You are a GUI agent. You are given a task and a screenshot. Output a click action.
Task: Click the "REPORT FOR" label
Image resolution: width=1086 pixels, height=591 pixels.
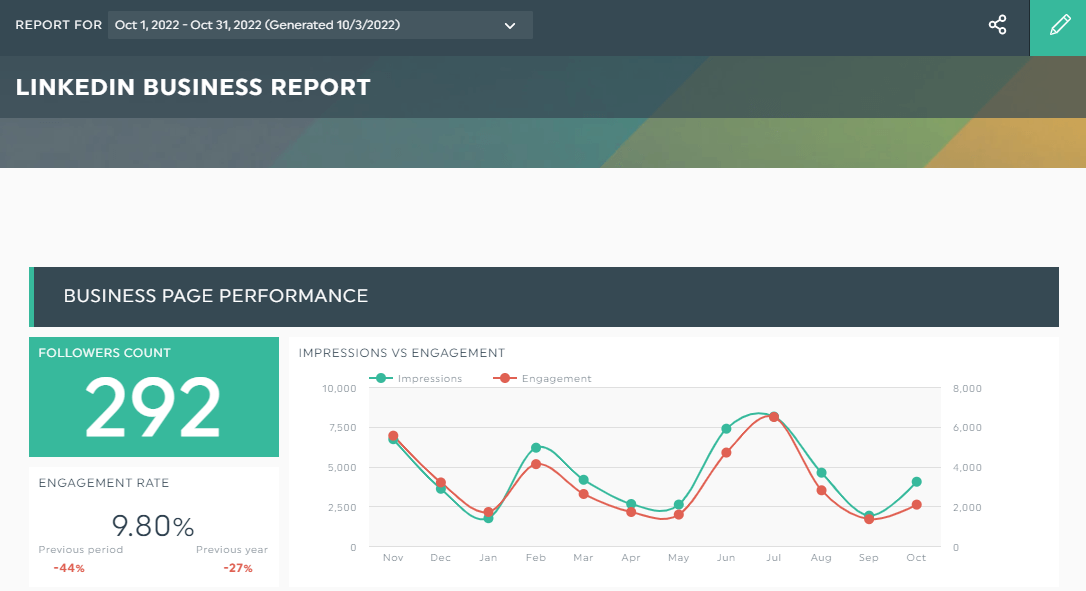click(59, 25)
